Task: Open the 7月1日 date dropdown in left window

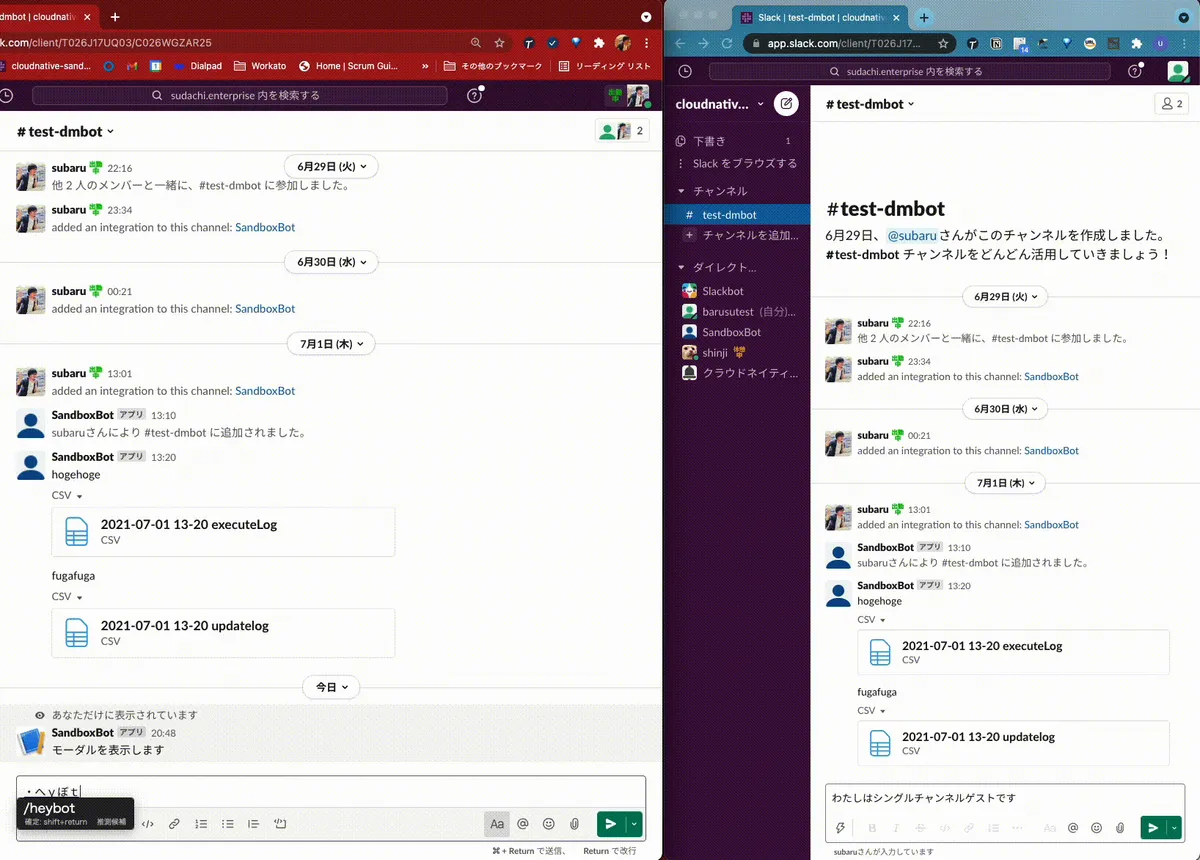Action: [331, 343]
